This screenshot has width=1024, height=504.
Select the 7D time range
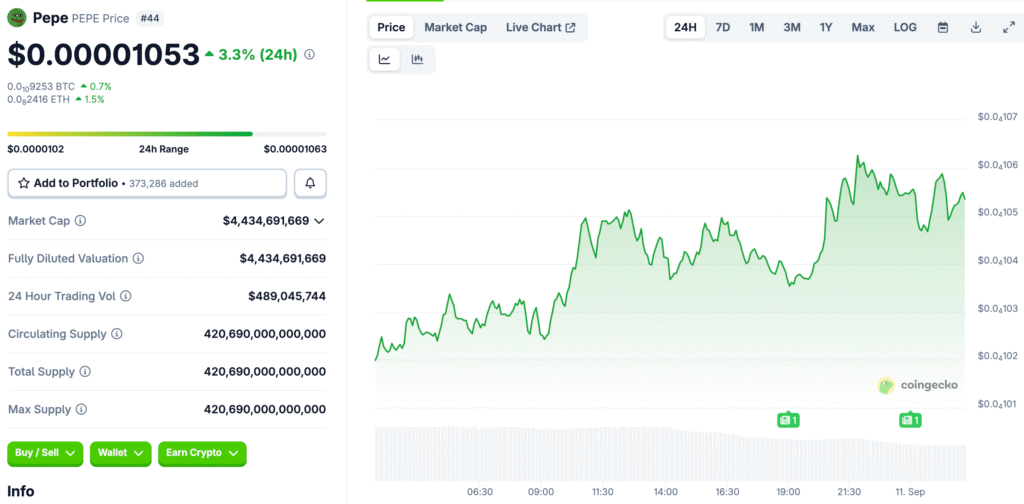tap(723, 27)
